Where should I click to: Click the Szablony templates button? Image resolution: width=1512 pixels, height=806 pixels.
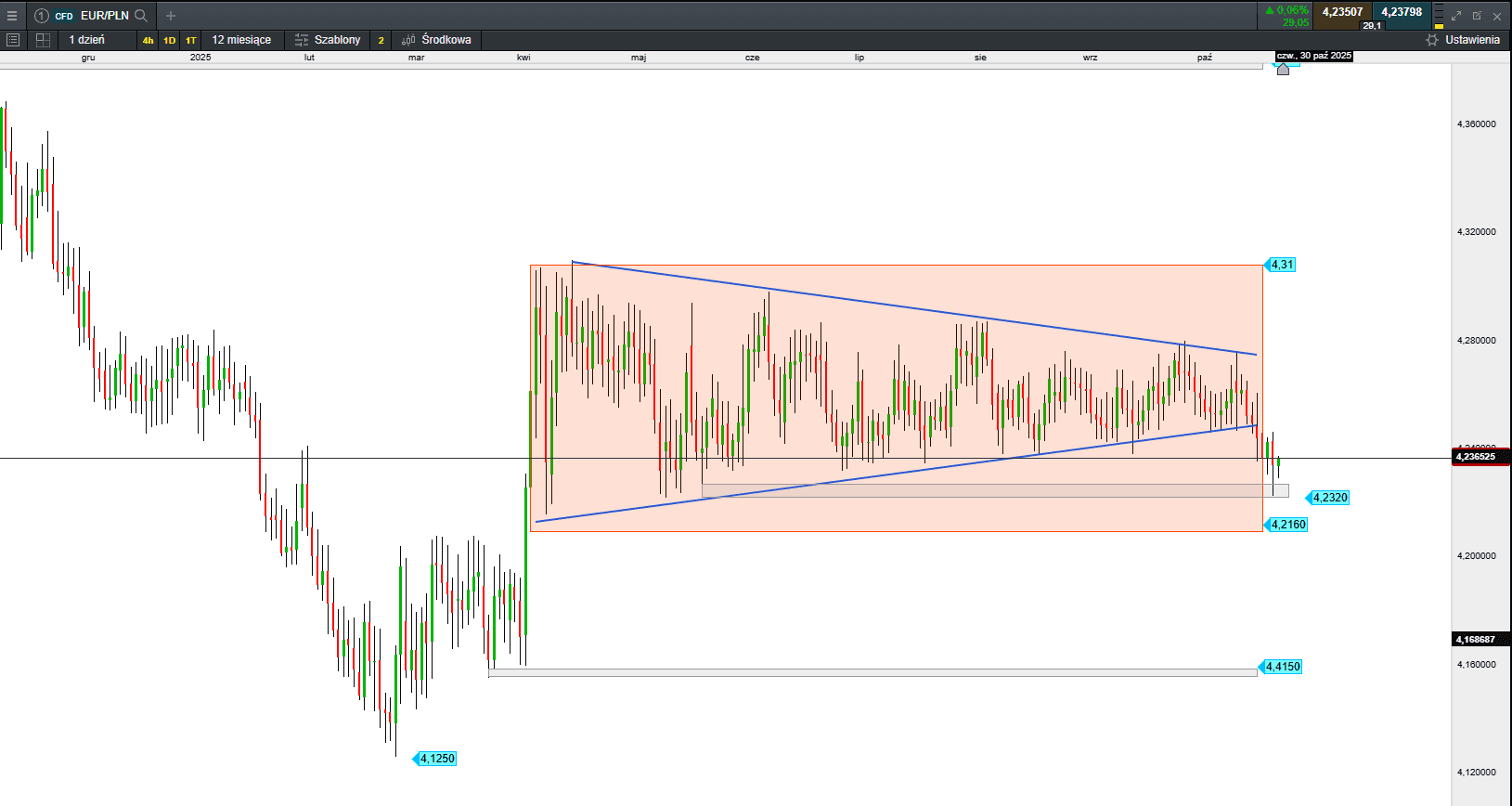328,40
